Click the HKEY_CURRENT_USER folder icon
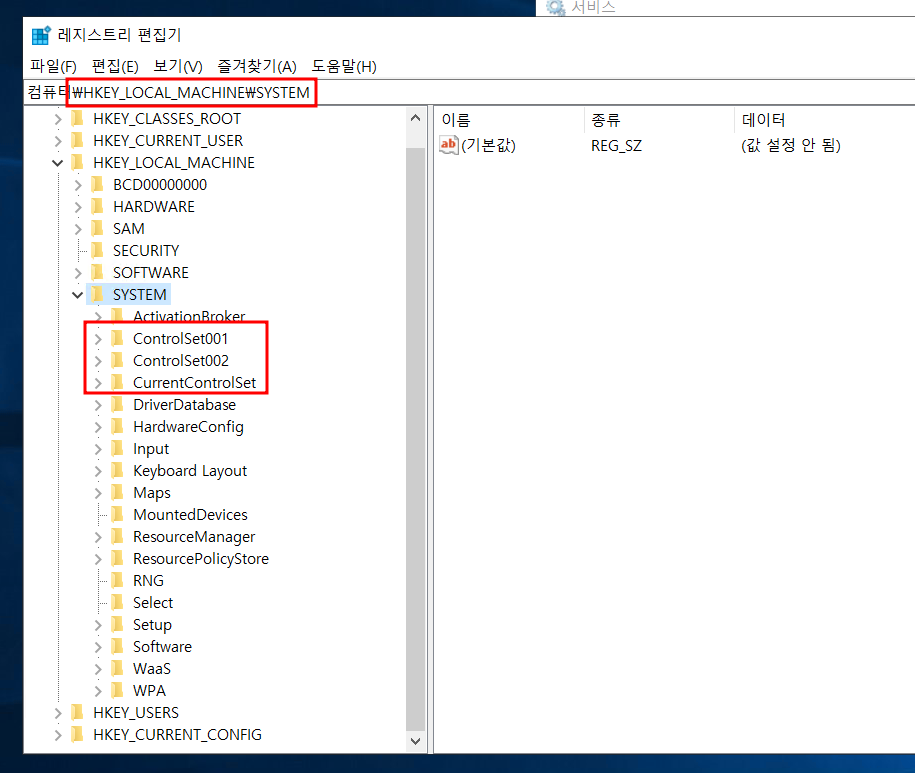 point(77,141)
